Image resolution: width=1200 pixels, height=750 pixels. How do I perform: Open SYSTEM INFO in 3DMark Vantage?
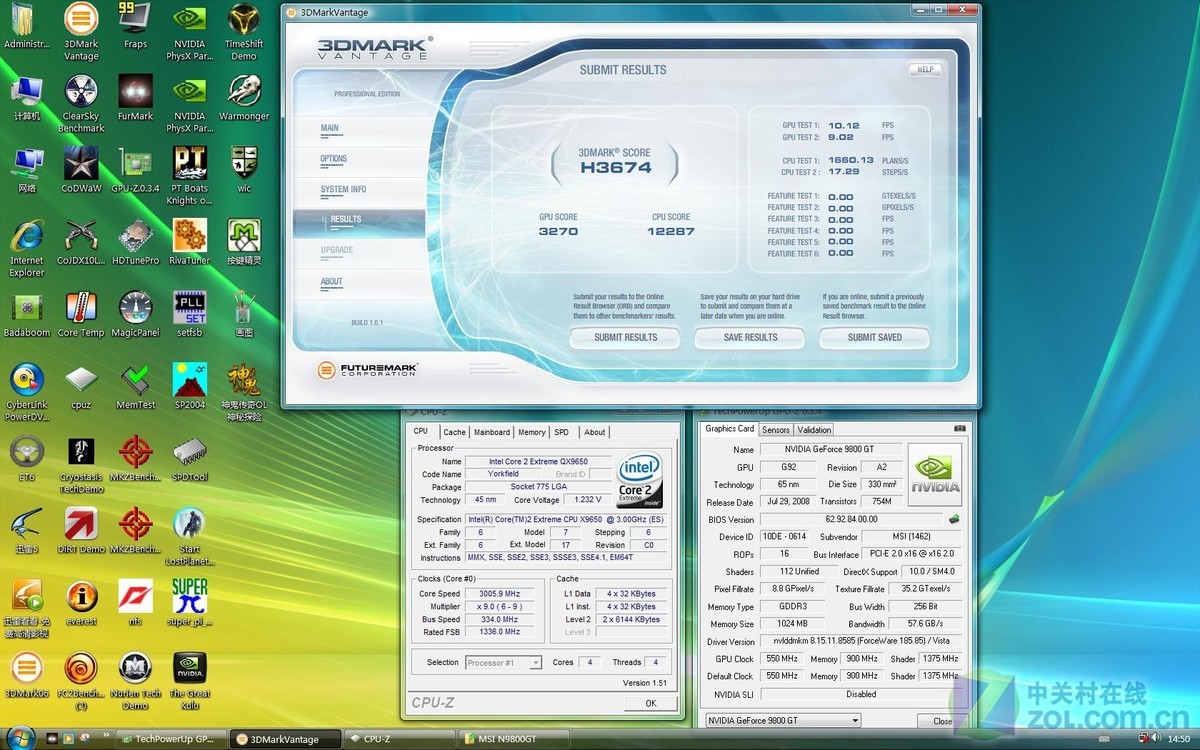(343, 189)
